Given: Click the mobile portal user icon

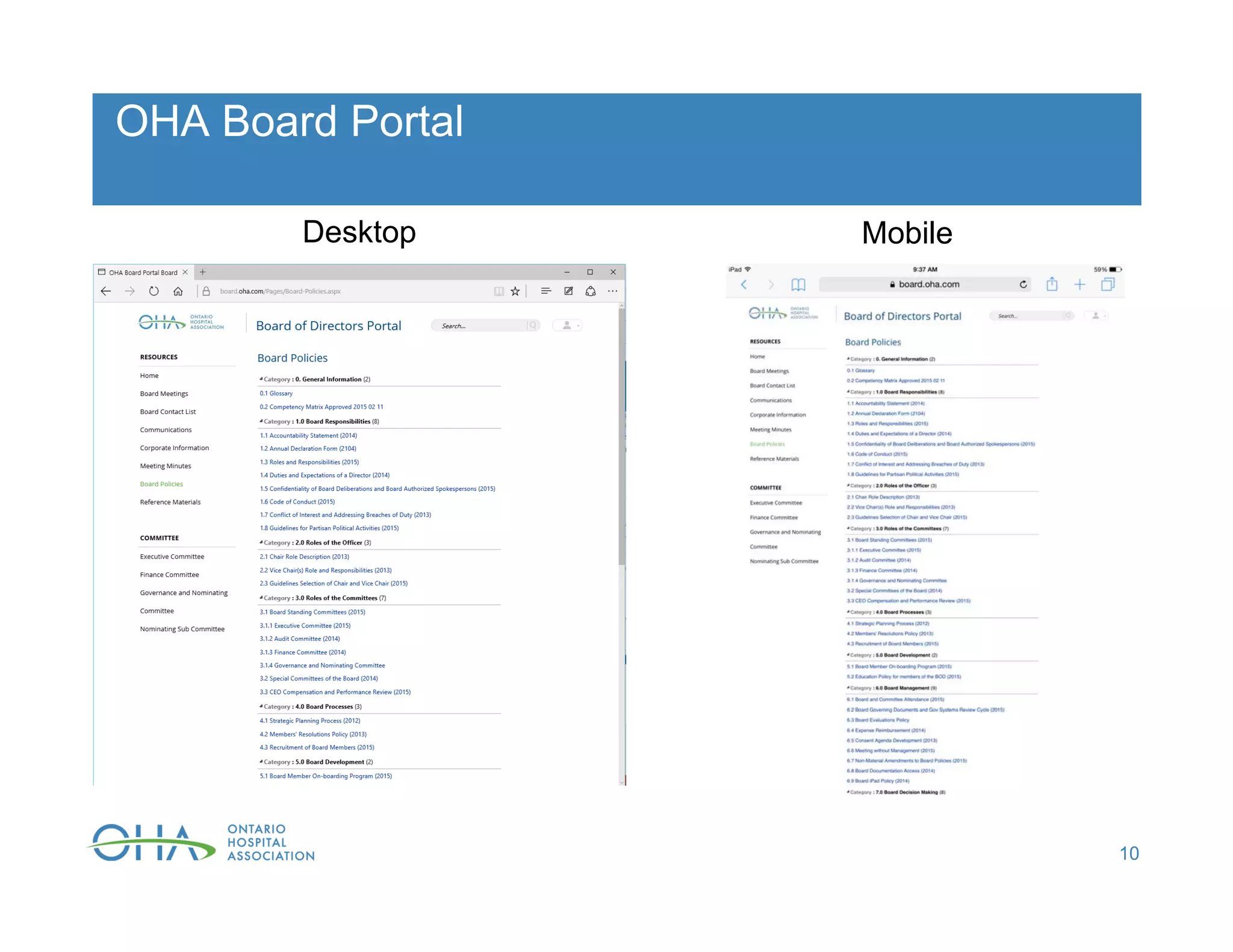Looking at the screenshot, I should tap(1096, 315).
